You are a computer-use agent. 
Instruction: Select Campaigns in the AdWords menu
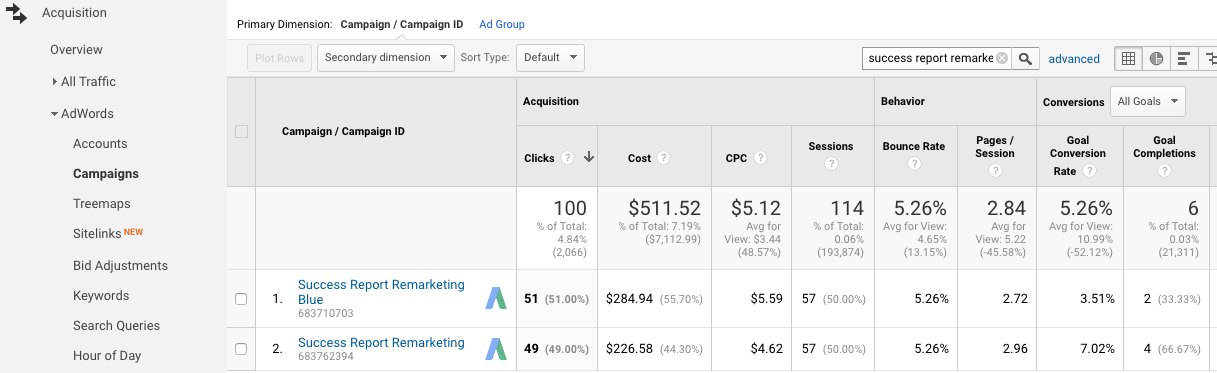(x=106, y=174)
